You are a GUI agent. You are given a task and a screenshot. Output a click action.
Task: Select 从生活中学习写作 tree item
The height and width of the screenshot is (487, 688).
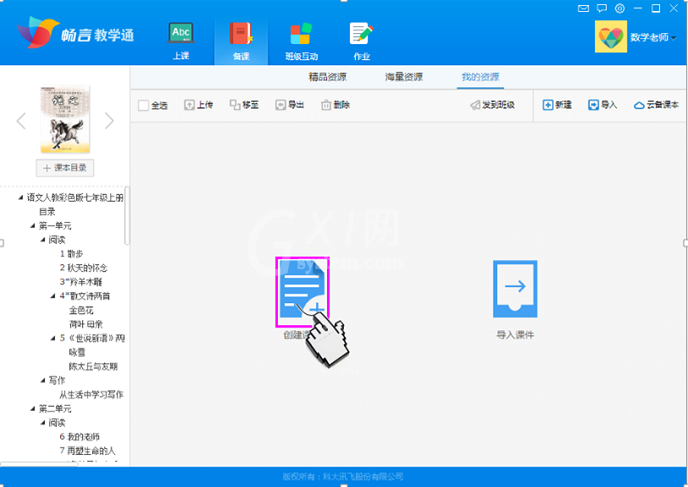click(91, 394)
